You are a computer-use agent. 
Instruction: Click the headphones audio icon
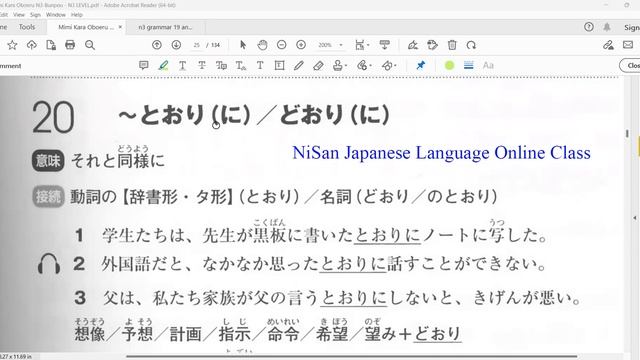(49, 263)
